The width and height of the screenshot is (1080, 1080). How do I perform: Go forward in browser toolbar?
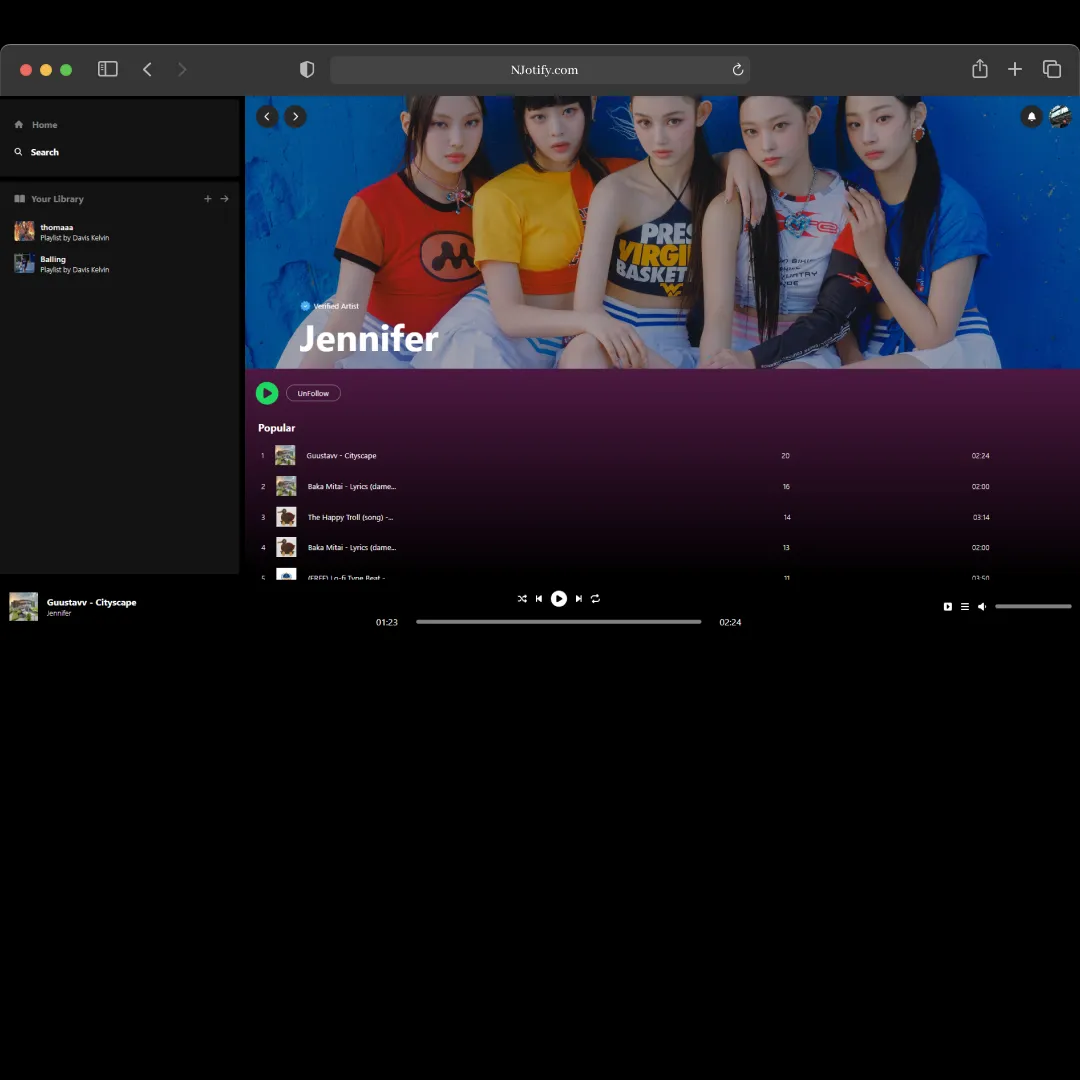point(182,69)
